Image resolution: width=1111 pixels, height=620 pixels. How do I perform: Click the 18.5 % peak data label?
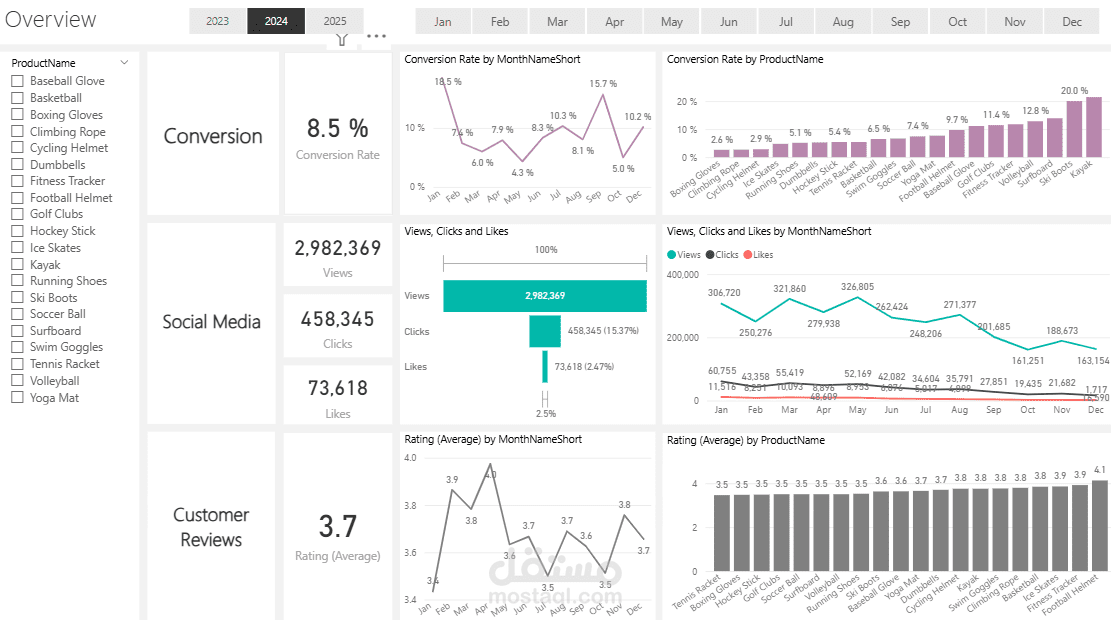(x=448, y=81)
